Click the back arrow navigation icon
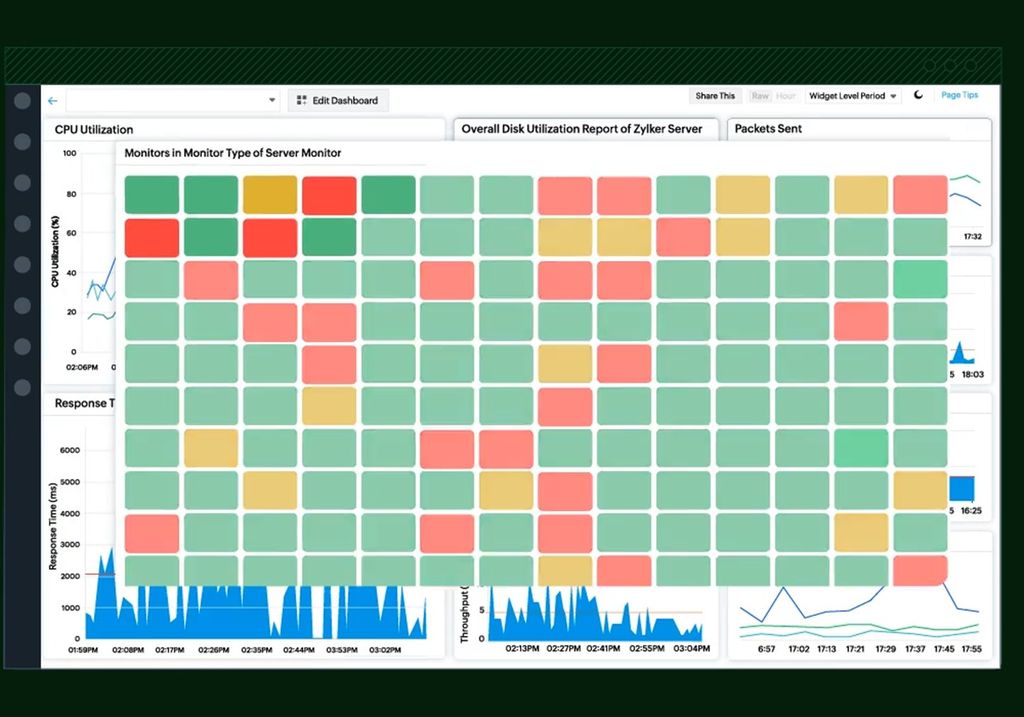 coord(52,100)
